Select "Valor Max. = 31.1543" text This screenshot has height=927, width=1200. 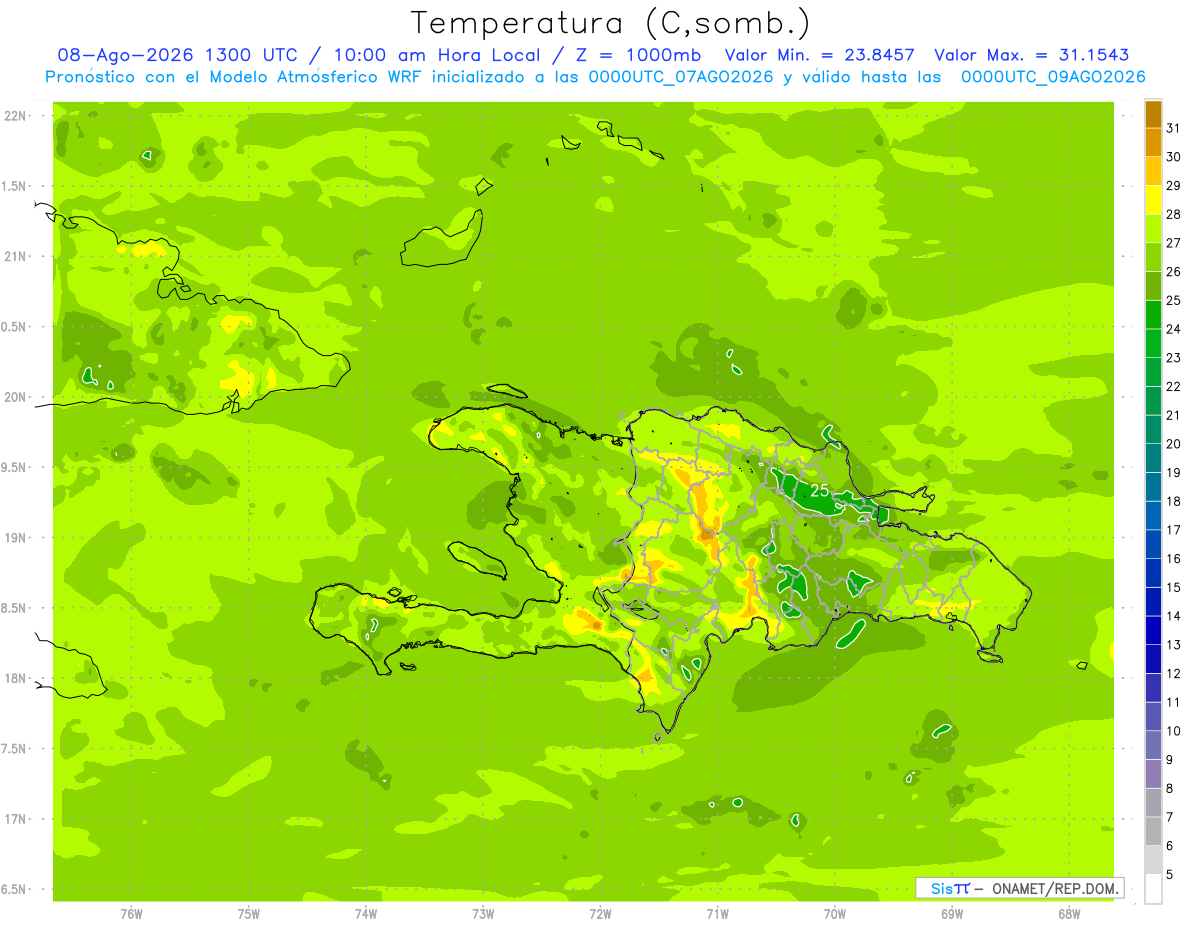pos(1037,55)
